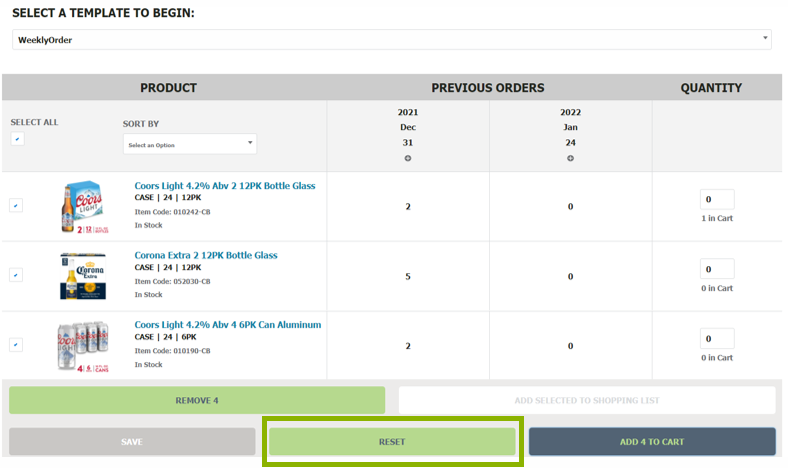The width and height of the screenshot is (788, 468).
Task: Open Coors Light 4.2% Abv 2 12PK Bottle Glass link
Action: pyautogui.click(x=225, y=185)
